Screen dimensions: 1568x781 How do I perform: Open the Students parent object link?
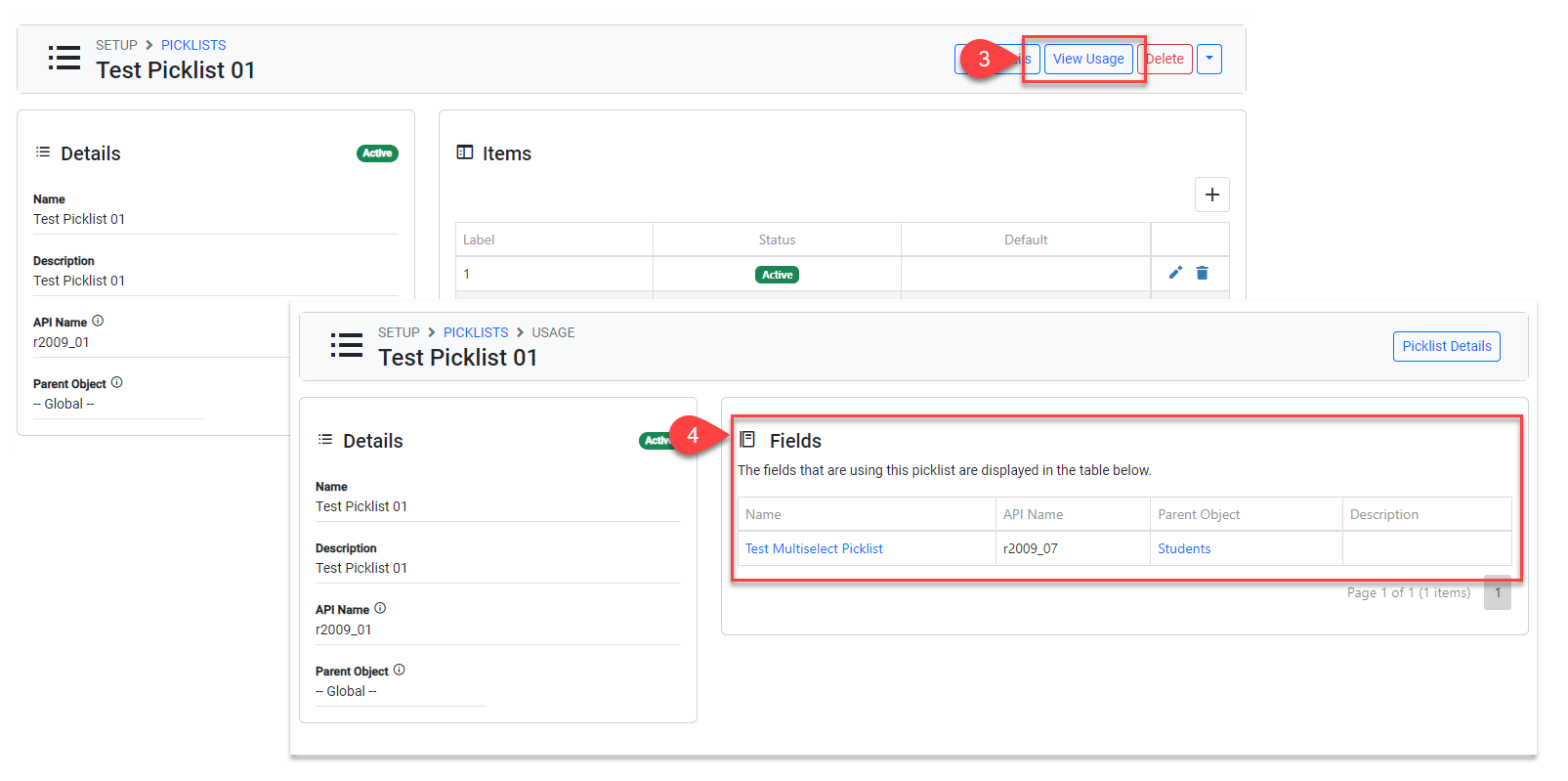pyautogui.click(x=1184, y=548)
